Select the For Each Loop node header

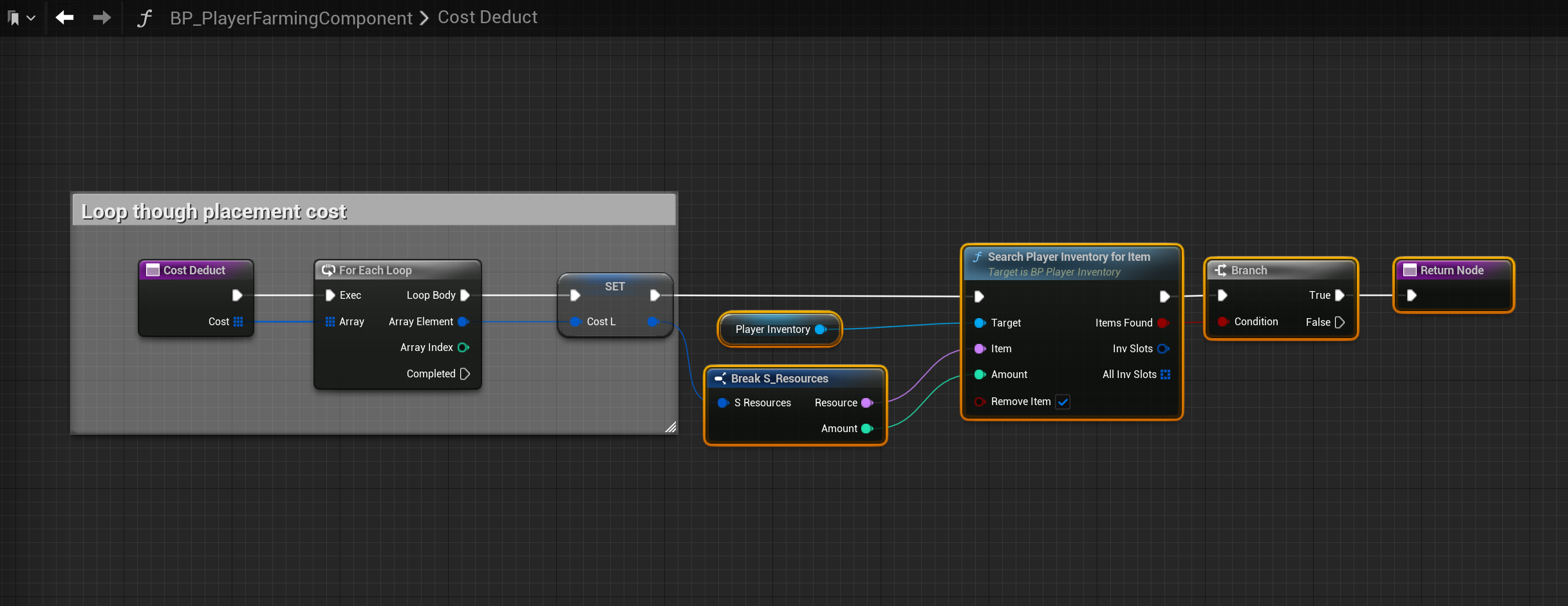tap(375, 270)
